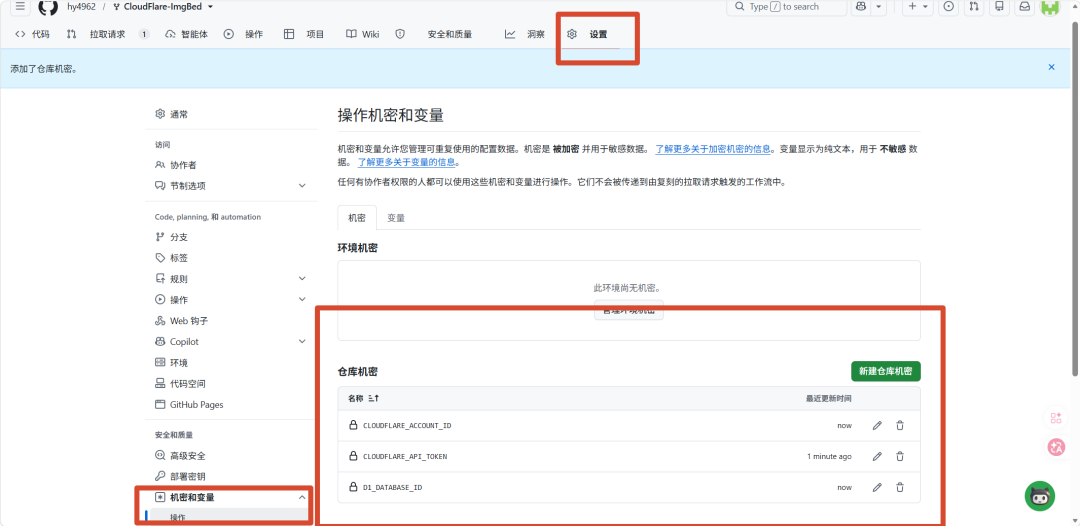1080x526 pixels.
Task: Click the search box 'Type / to search'
Action: (787, 7)
